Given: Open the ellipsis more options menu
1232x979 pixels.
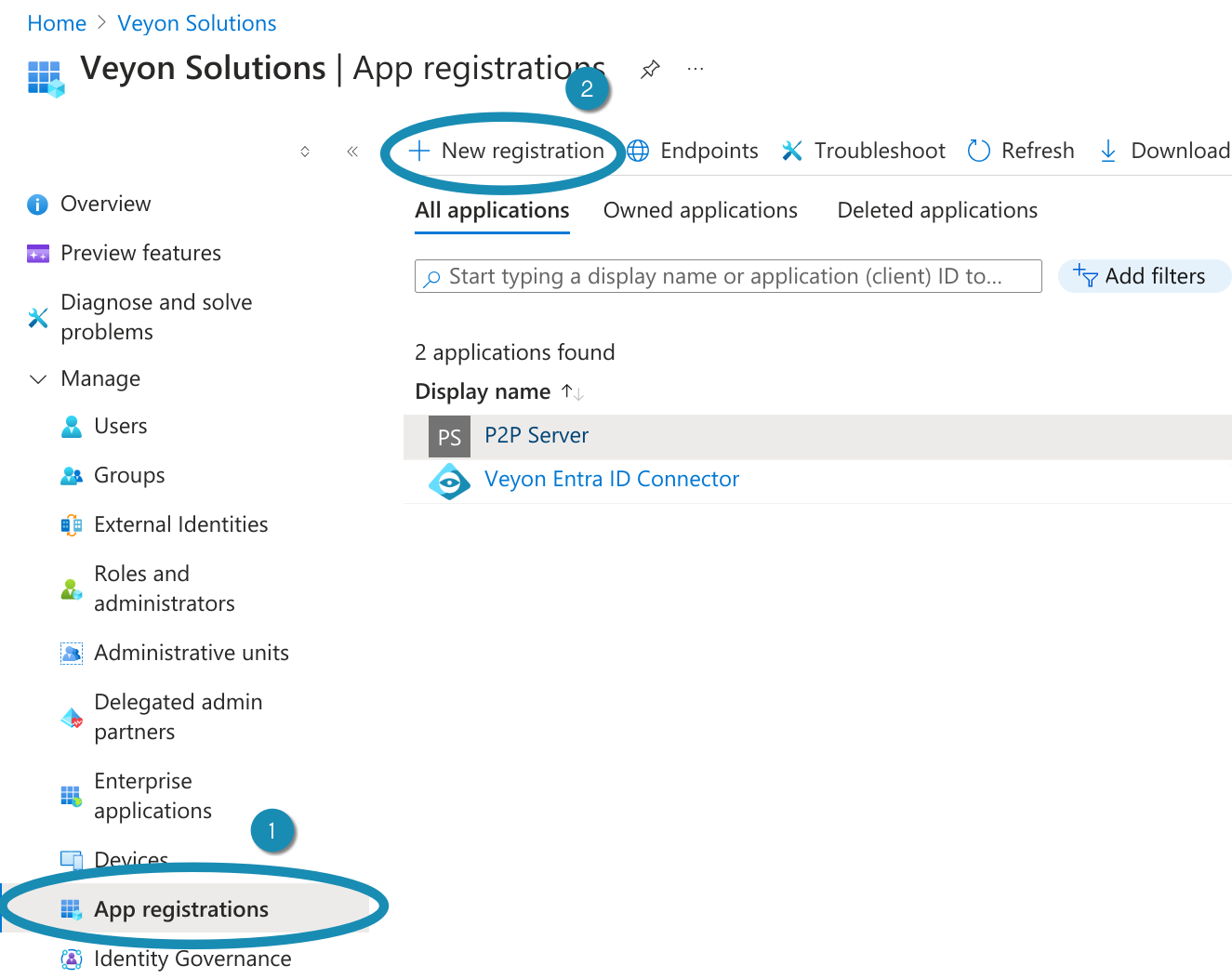Looking at the screenshot, I should tap(695, 69).
